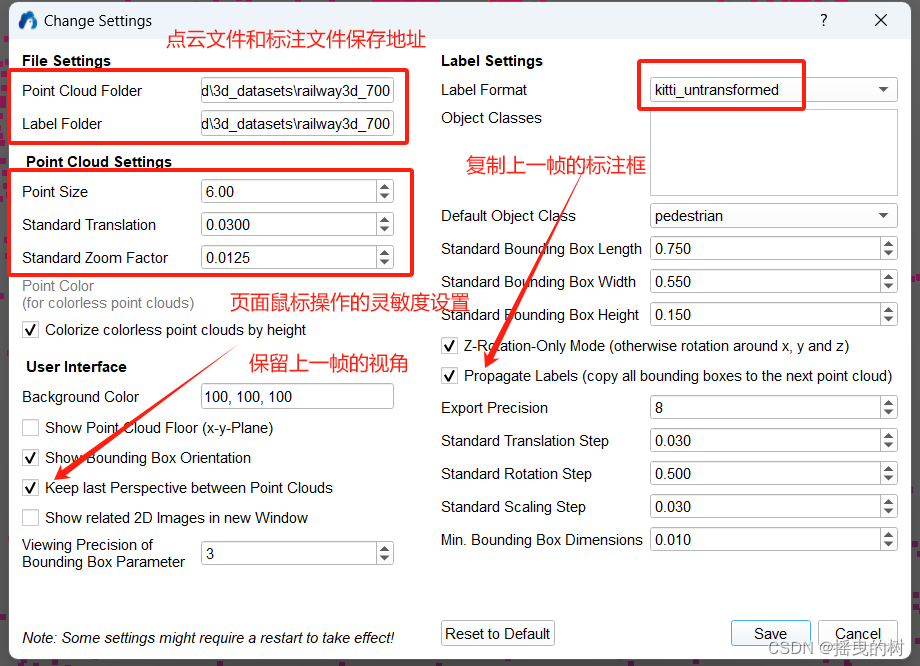This screenshot has height=666, width=920.
Task: Decrease Viewing Precision stepper value
Action: point(384,559)
